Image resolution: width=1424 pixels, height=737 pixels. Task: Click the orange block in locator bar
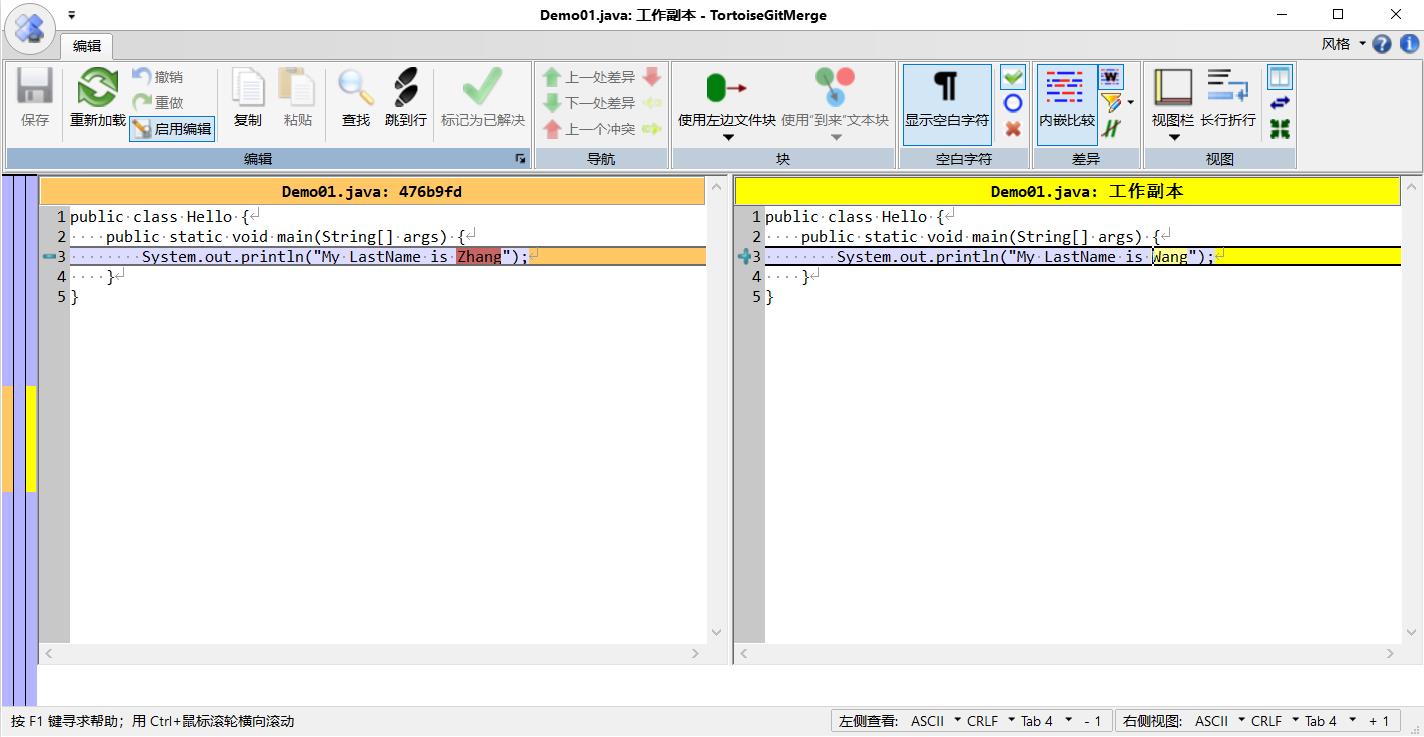click(x=7, y=438)
